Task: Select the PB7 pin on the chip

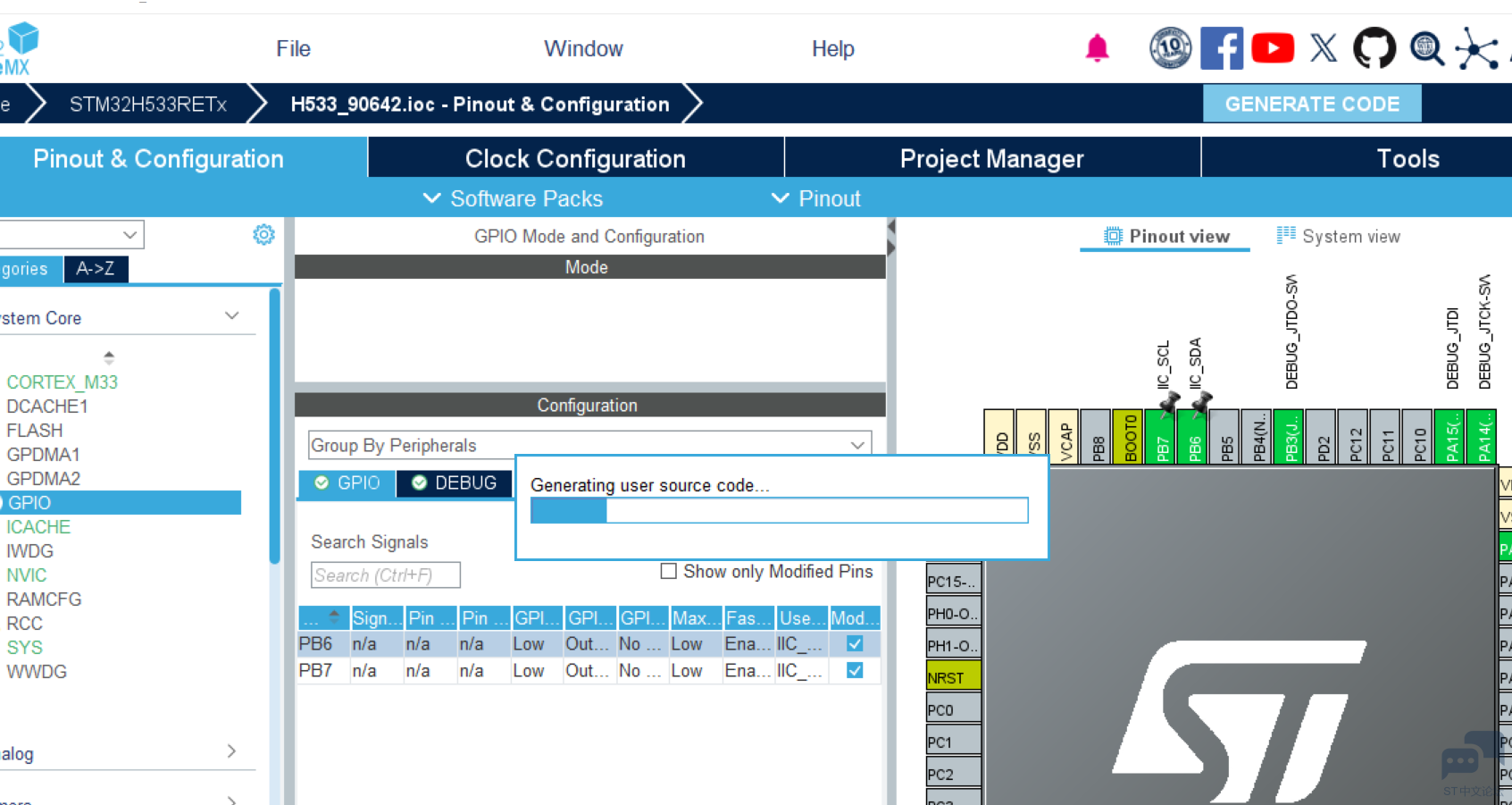Action: 1162,437
